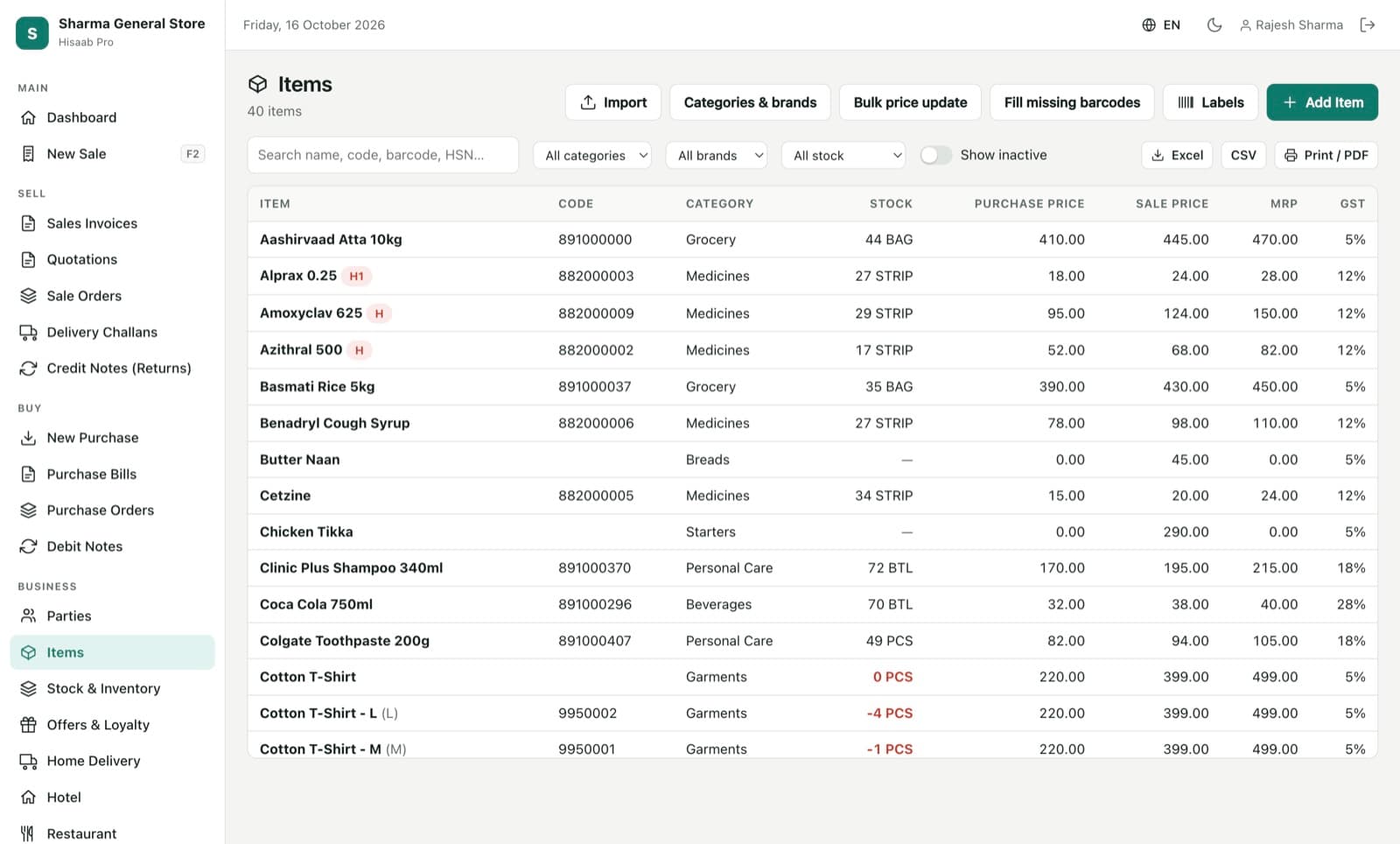Click the Parties people icon
Screen dimensions: 1400x844
(28, 615)
